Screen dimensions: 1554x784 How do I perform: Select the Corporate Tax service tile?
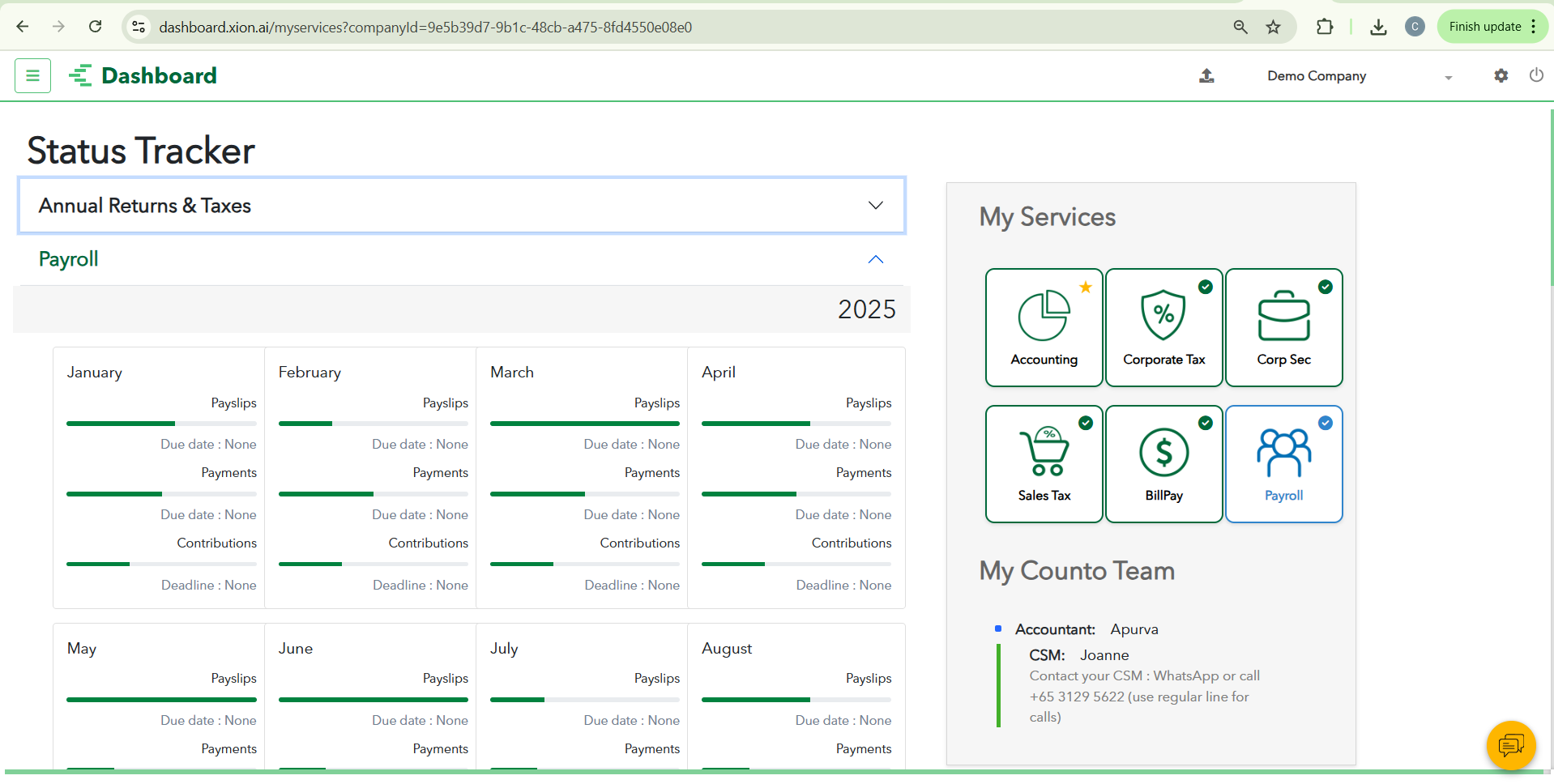1163,327
